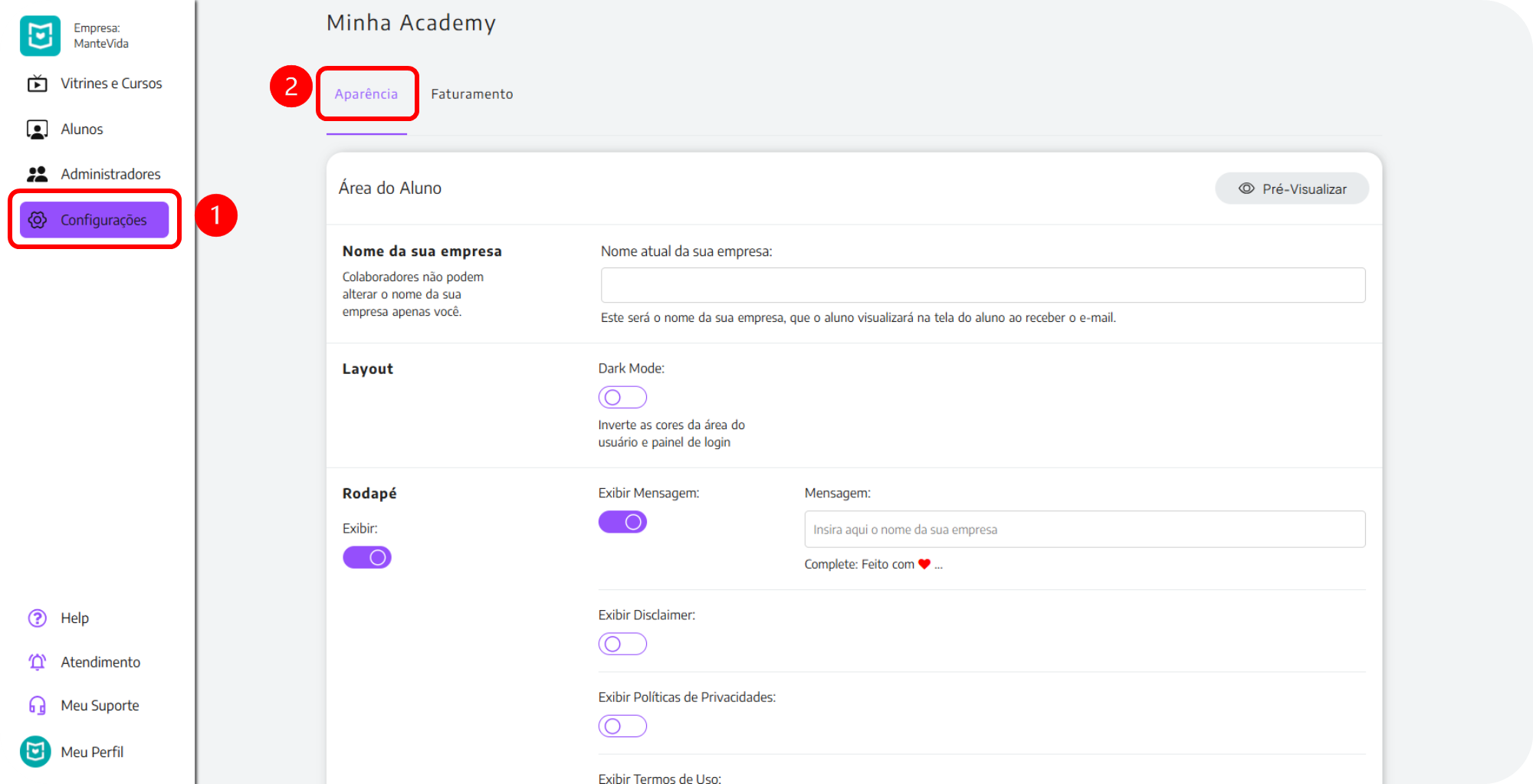This screenshot has width=1533, height=784.
Task: Enable the Exibir Disclaimer toggle
Action: [622, 644]
